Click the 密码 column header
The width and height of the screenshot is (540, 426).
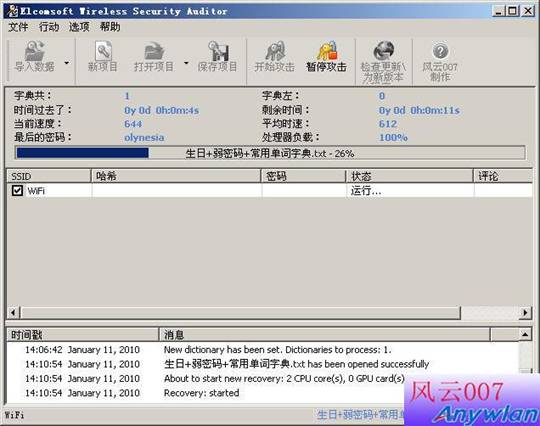[303, 176]
